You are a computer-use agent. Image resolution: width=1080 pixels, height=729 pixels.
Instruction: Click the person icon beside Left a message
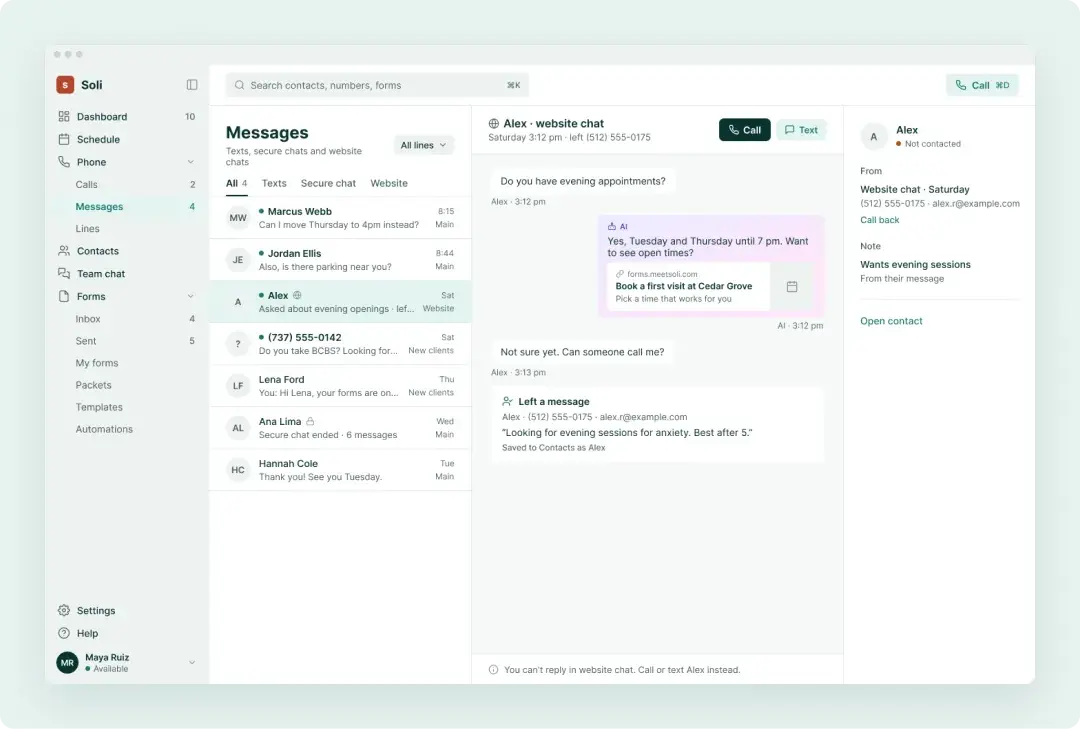point(508,401)
